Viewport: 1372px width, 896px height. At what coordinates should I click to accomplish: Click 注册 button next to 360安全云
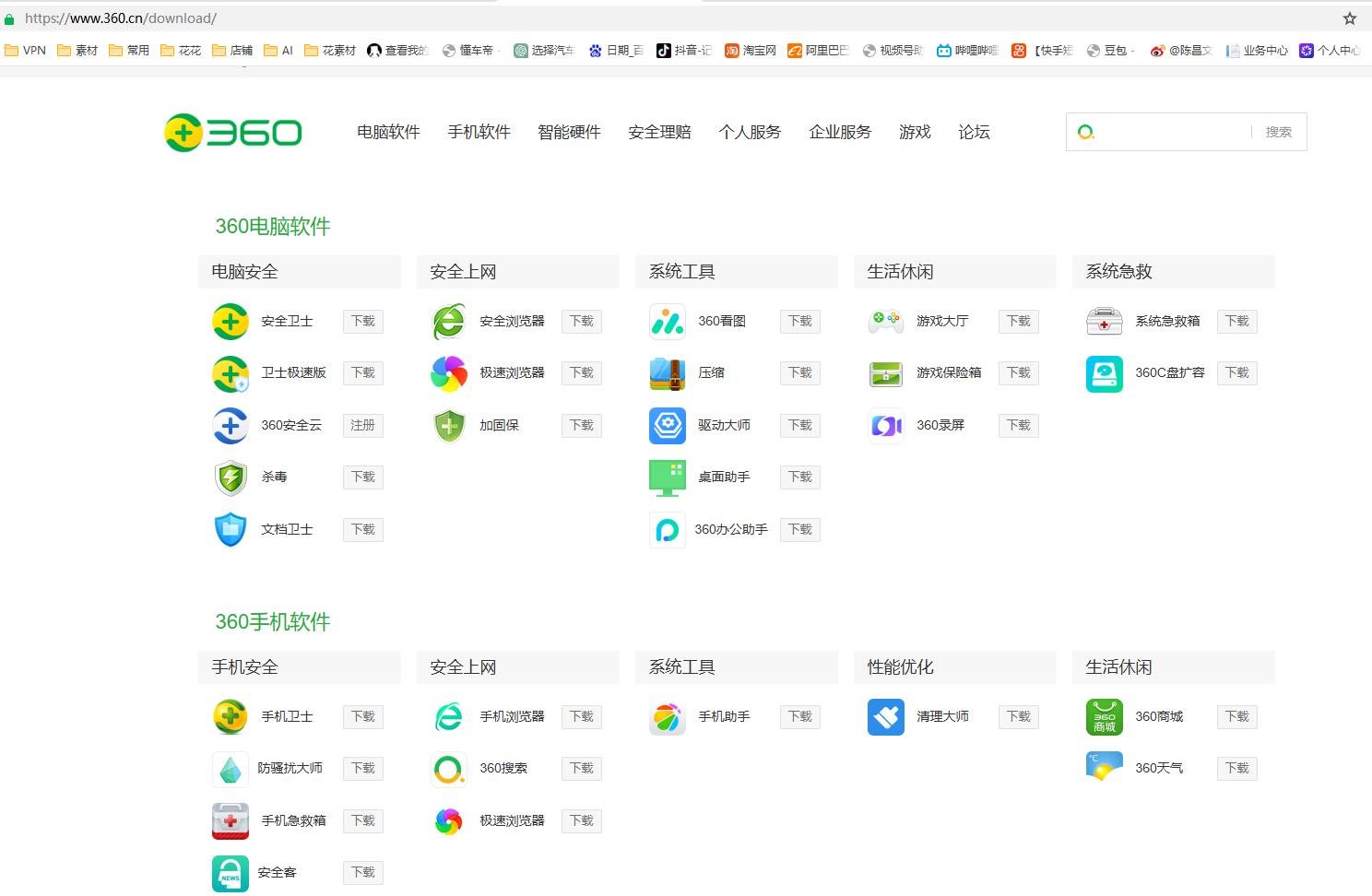tap(363, 425)
